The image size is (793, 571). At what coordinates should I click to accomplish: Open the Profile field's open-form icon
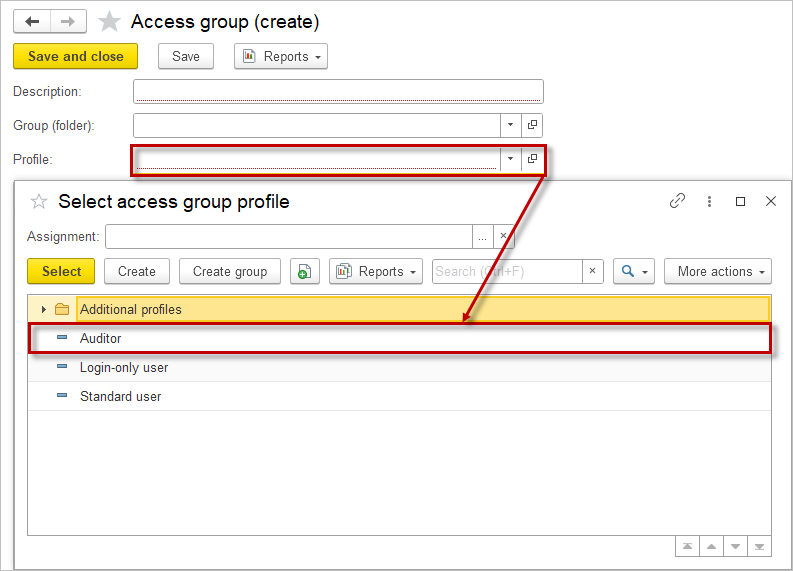point(532,159)
